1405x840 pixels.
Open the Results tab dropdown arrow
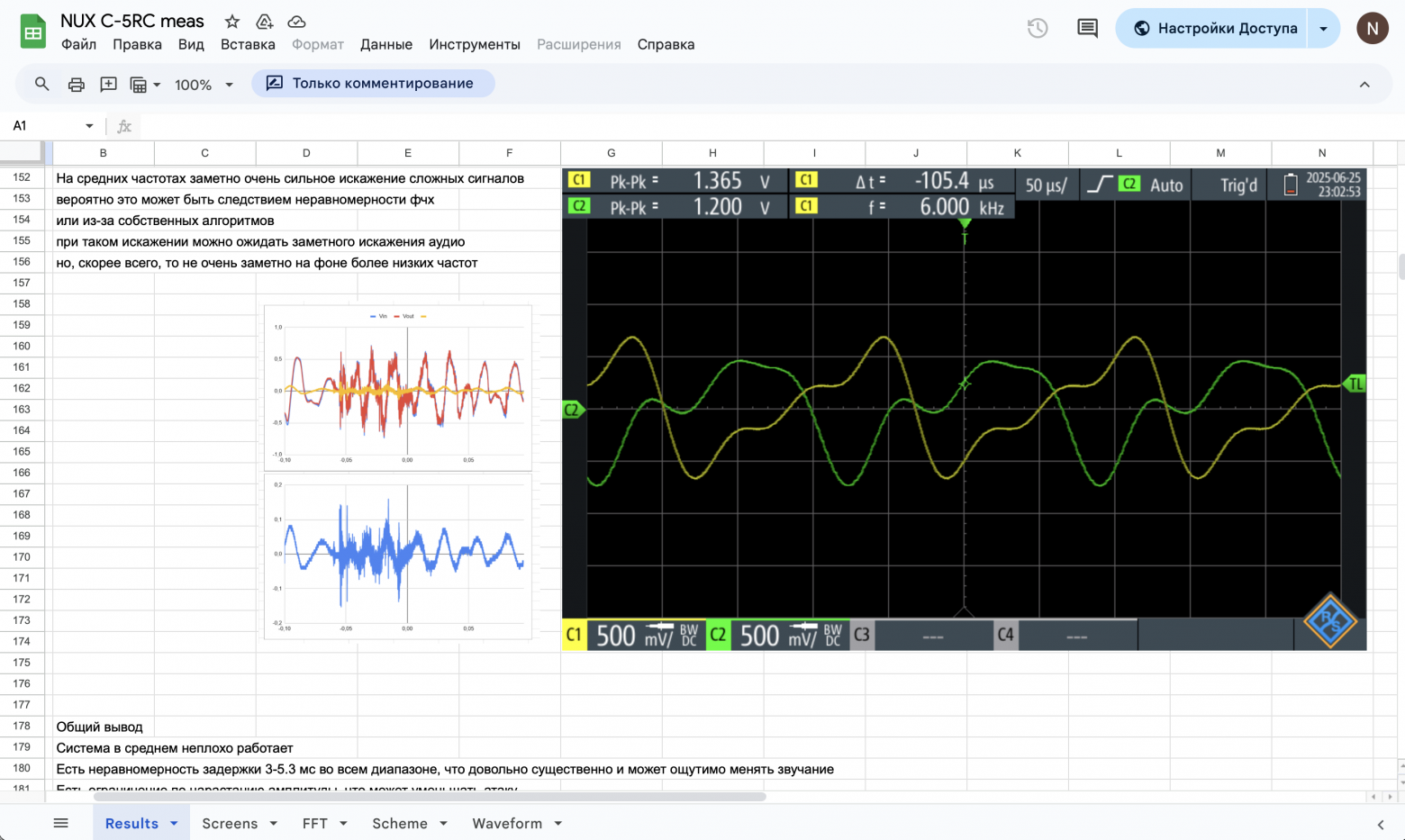[174, 824]
